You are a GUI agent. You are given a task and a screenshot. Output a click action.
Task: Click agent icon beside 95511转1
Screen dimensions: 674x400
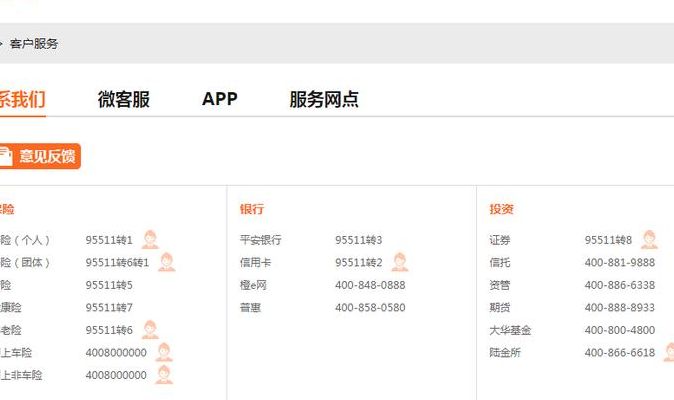coord(150,239)
